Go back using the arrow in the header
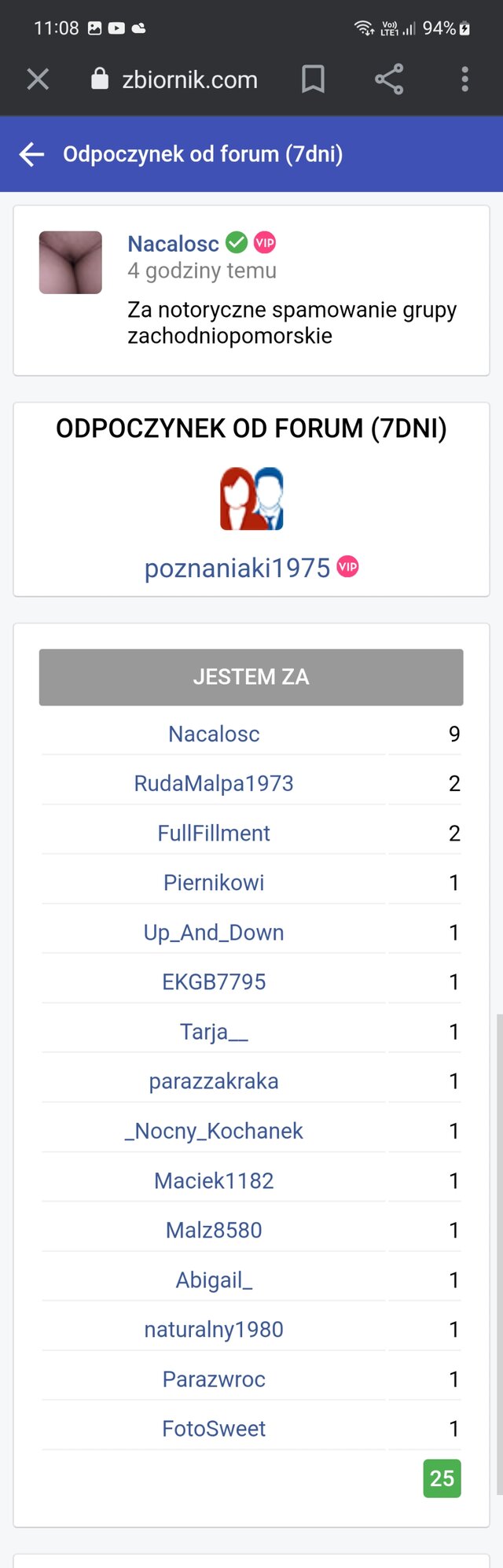The width and height of the screenshot is (503, 1568). pyautogui.click(x=30, y=154)
